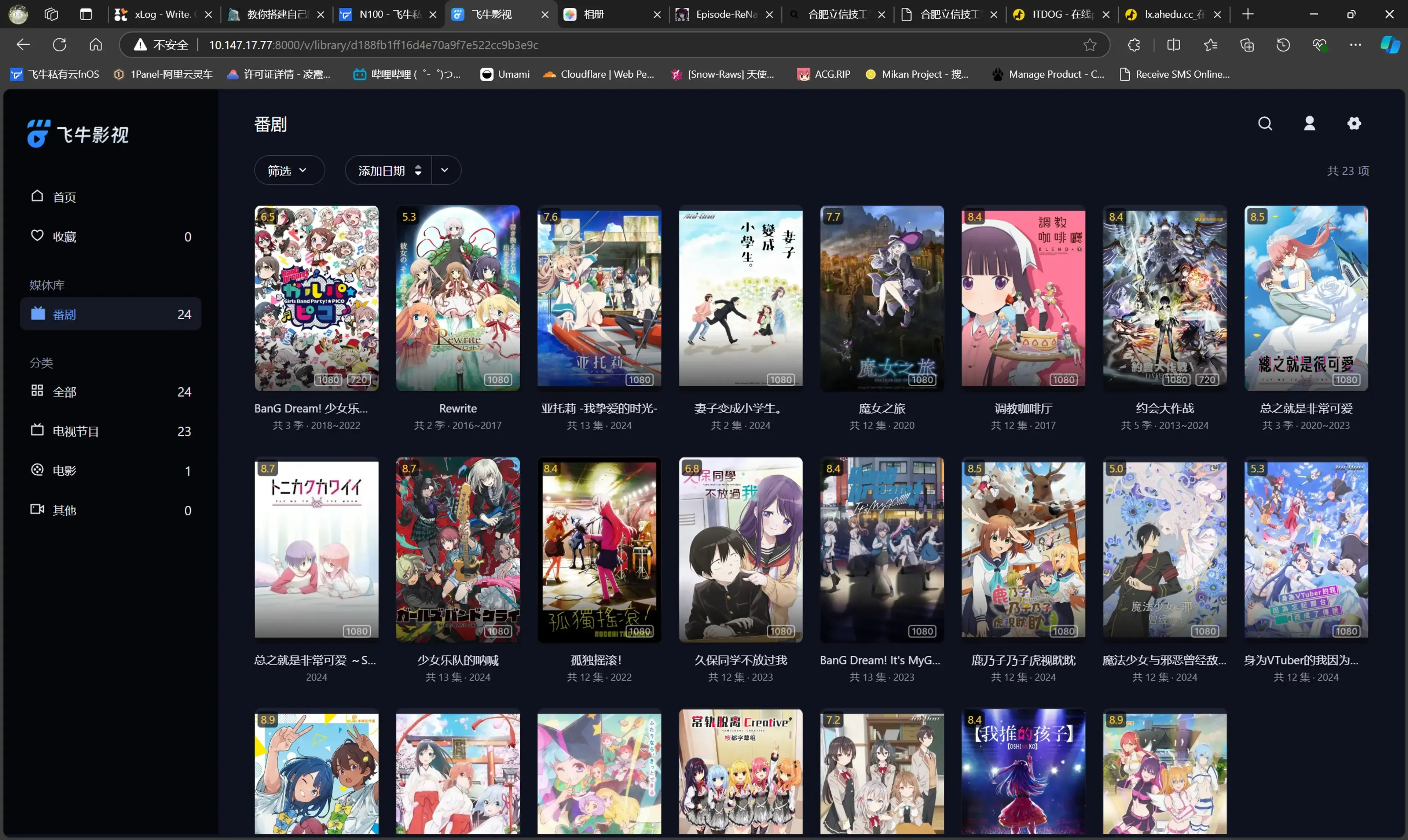
Task: Select the 电影 category
Action: [64, 470]
